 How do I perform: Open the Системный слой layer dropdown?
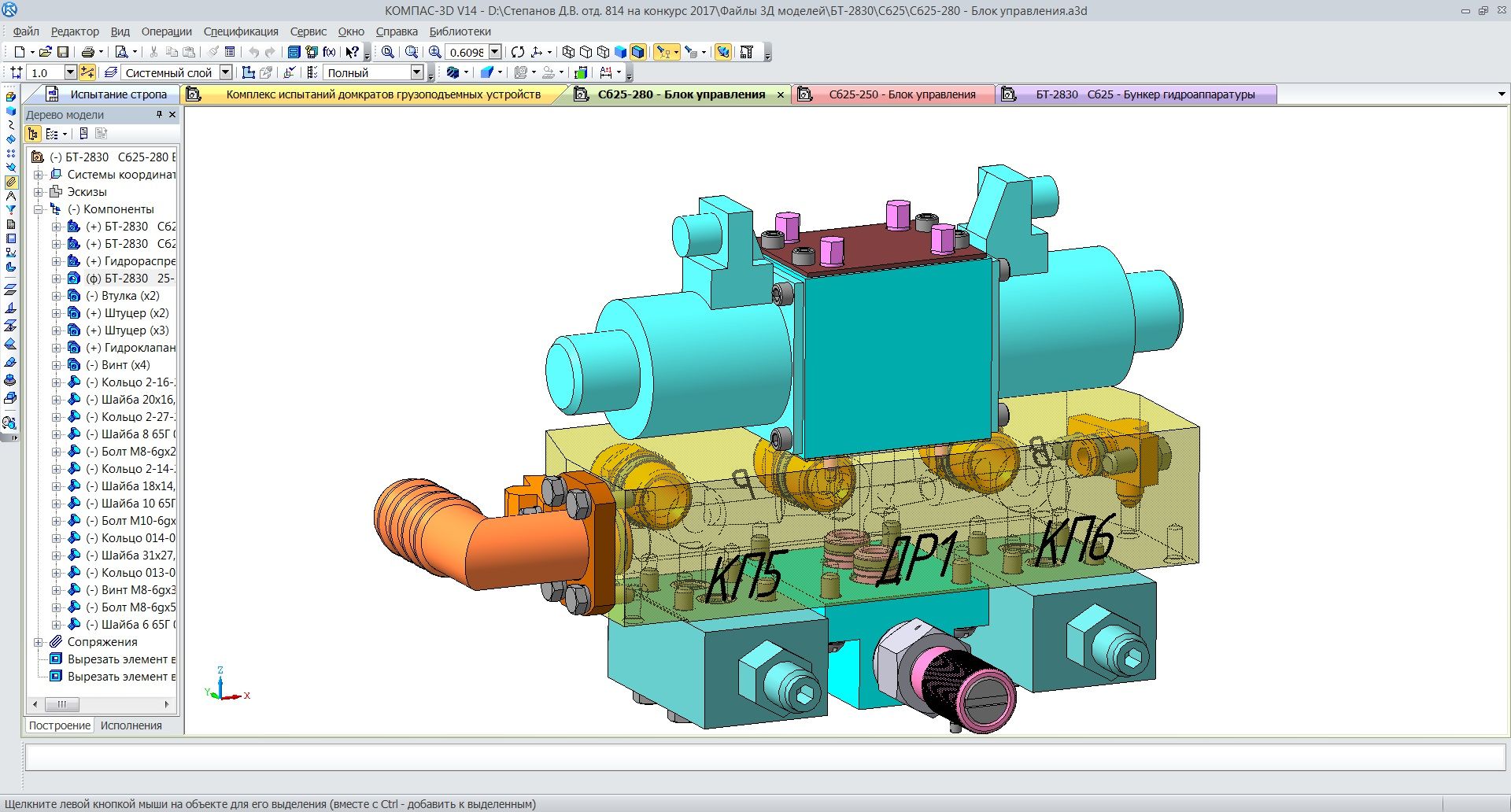226,72
